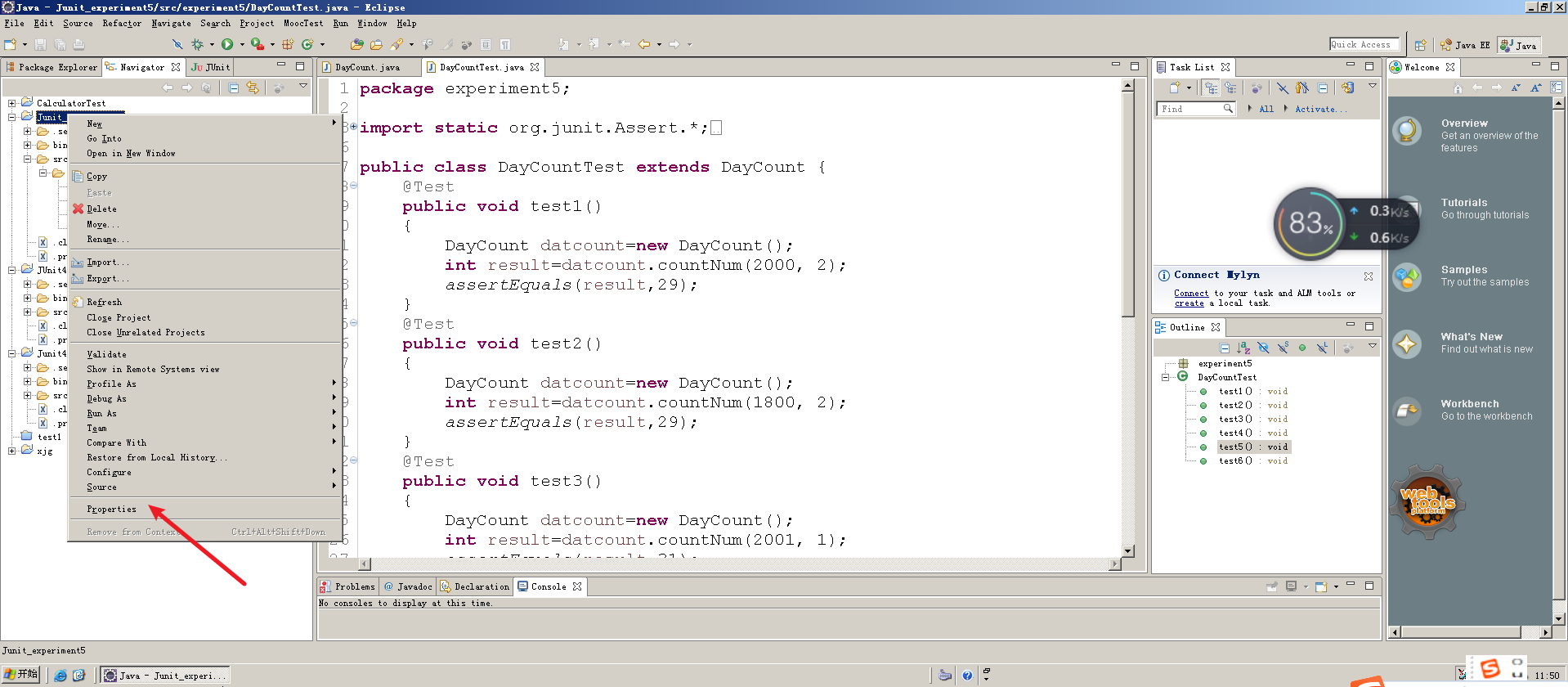This screenshot has width=1568, height=687.
Task: Click the New wizard icon in the main toolbar
Action: (x=11, y=44)
